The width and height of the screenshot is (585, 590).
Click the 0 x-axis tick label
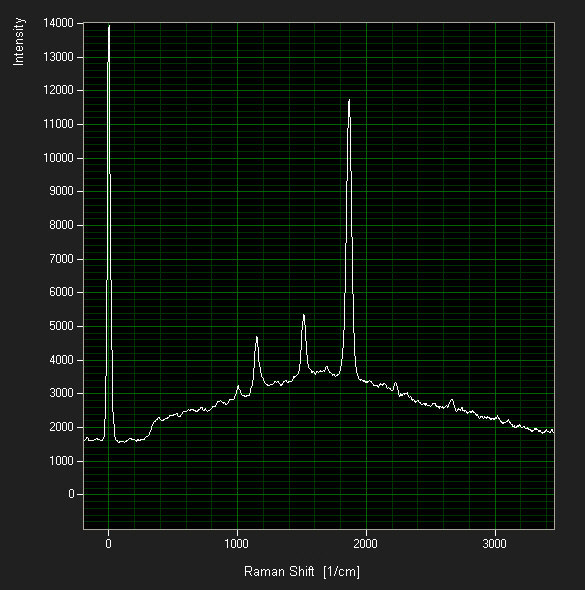point(108,544)
